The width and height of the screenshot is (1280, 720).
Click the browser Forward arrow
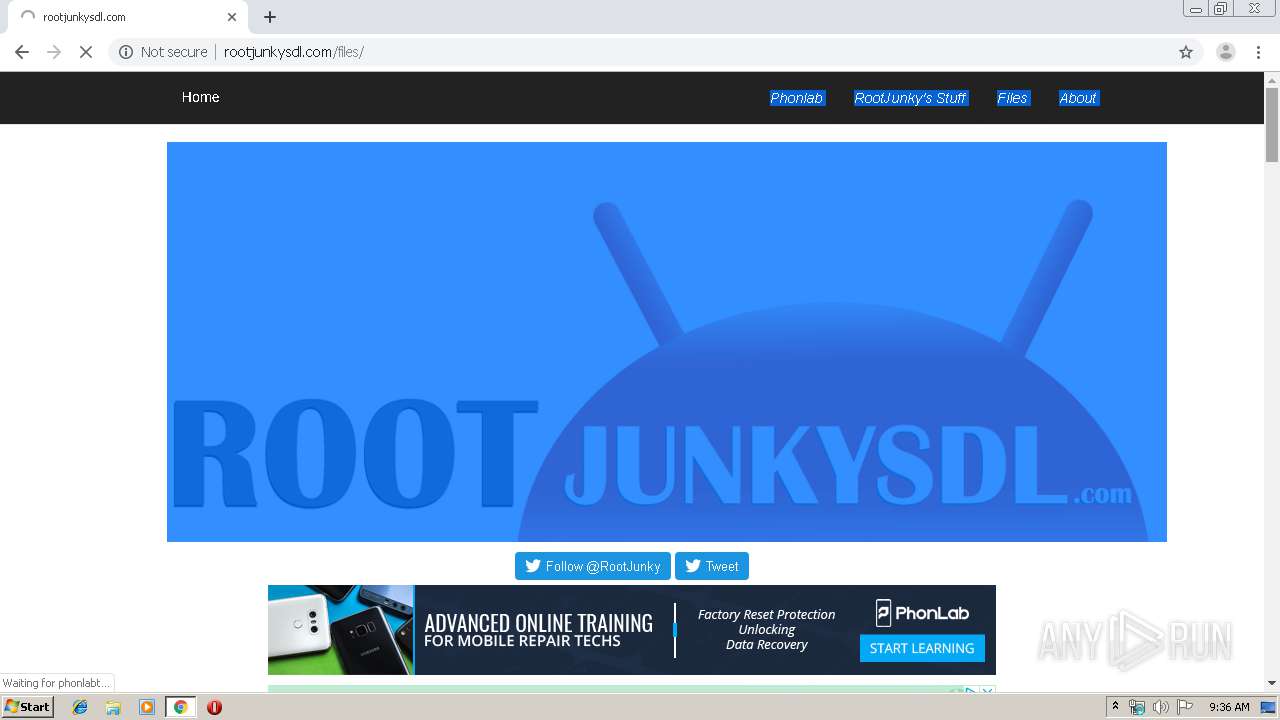[x=54, y=52]
